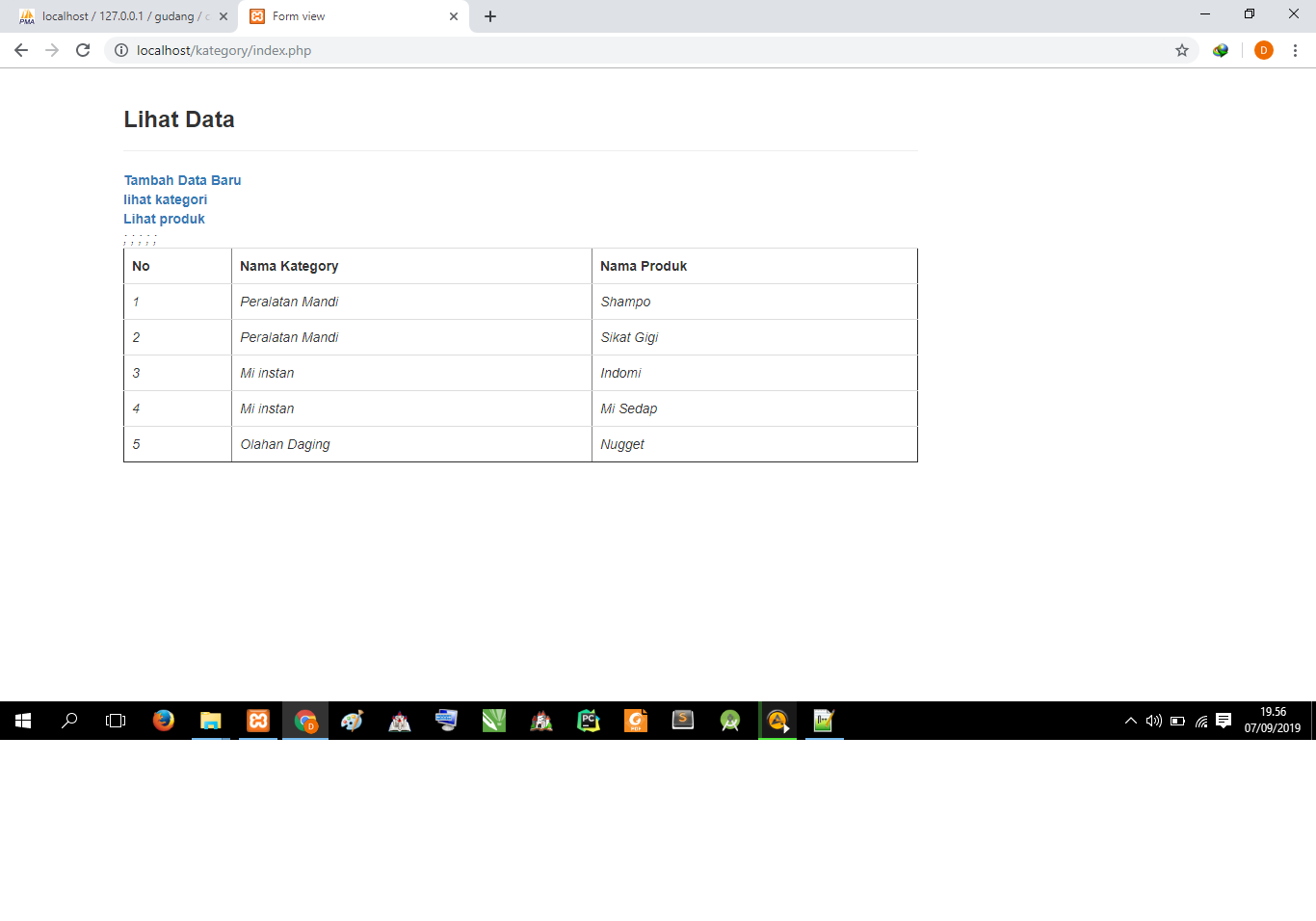This screenshot has height=921, width=1316.
Task: Open the Action Center notifications icon
Action: 1224,721
